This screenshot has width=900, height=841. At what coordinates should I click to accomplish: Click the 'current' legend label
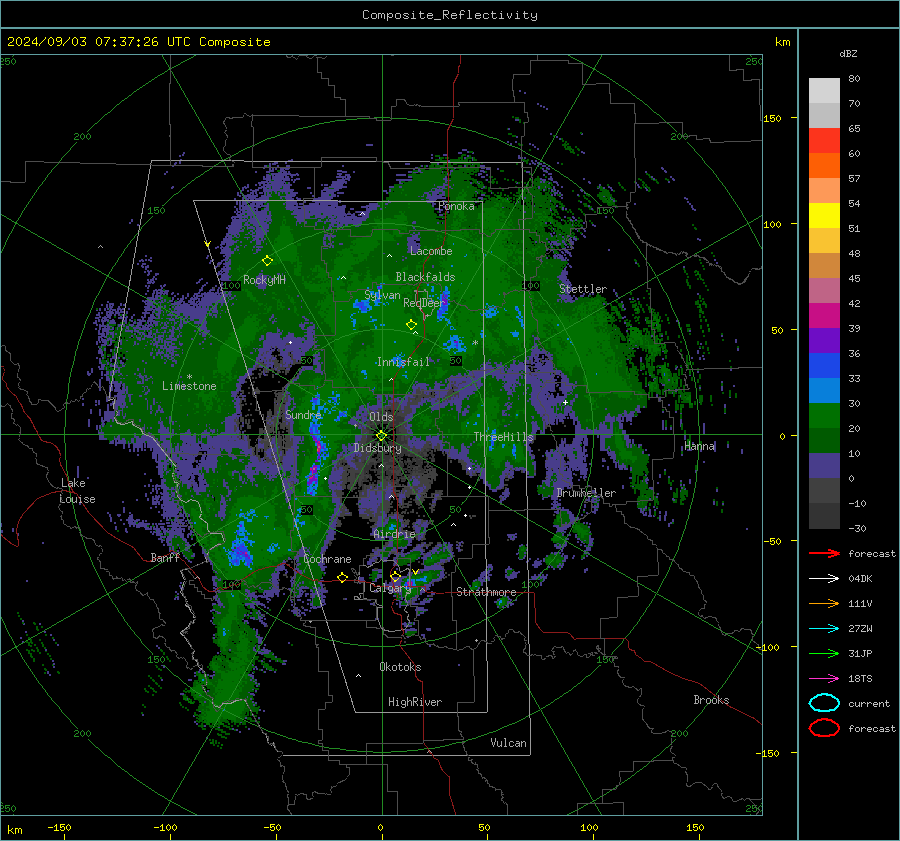869,704
